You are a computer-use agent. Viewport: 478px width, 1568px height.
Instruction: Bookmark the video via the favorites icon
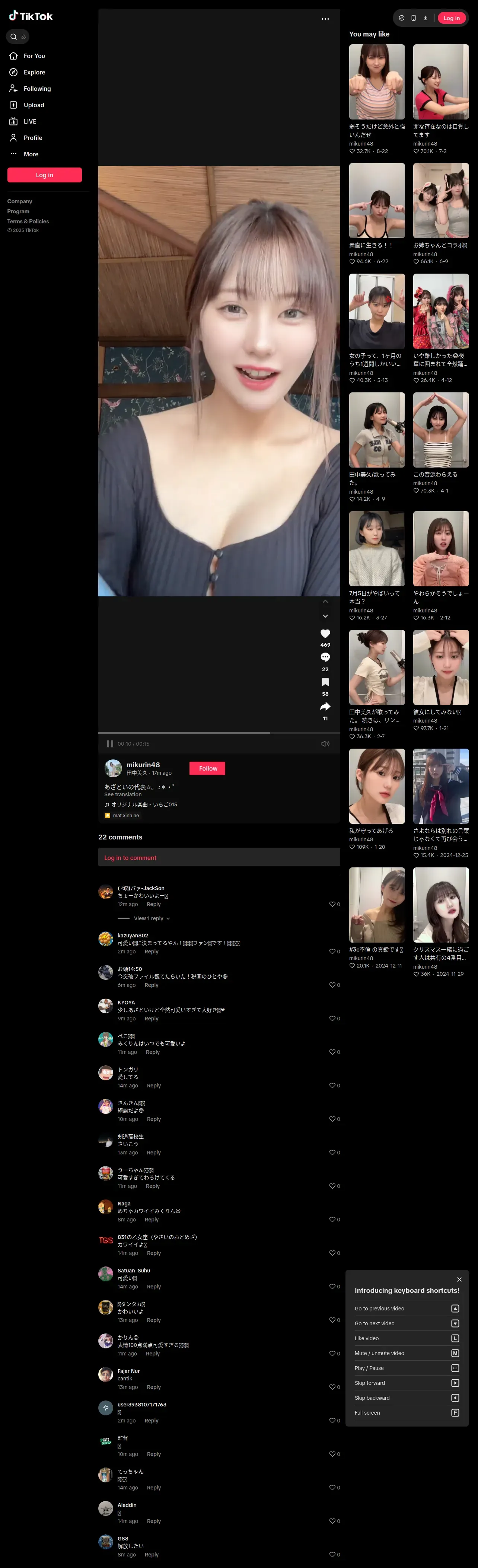coord(325,682)
